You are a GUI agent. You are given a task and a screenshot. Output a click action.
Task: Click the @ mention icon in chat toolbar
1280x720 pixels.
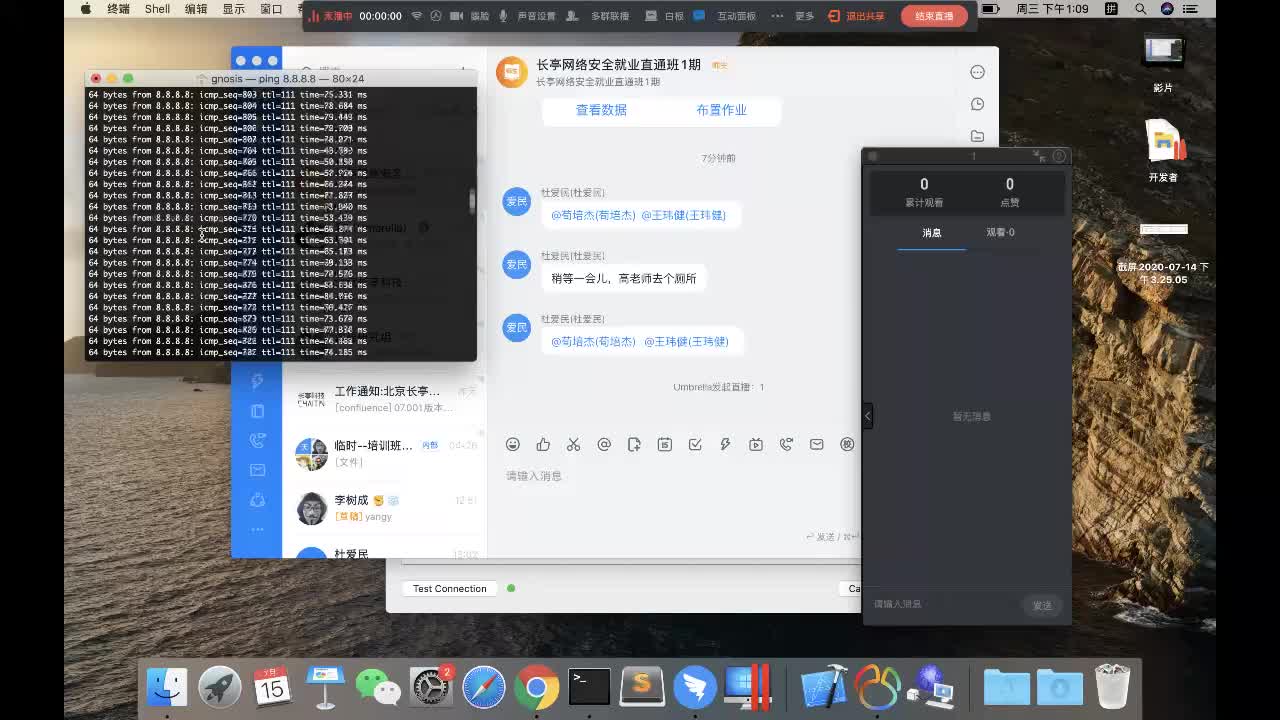pyautogui.click(x=604, y=444)
